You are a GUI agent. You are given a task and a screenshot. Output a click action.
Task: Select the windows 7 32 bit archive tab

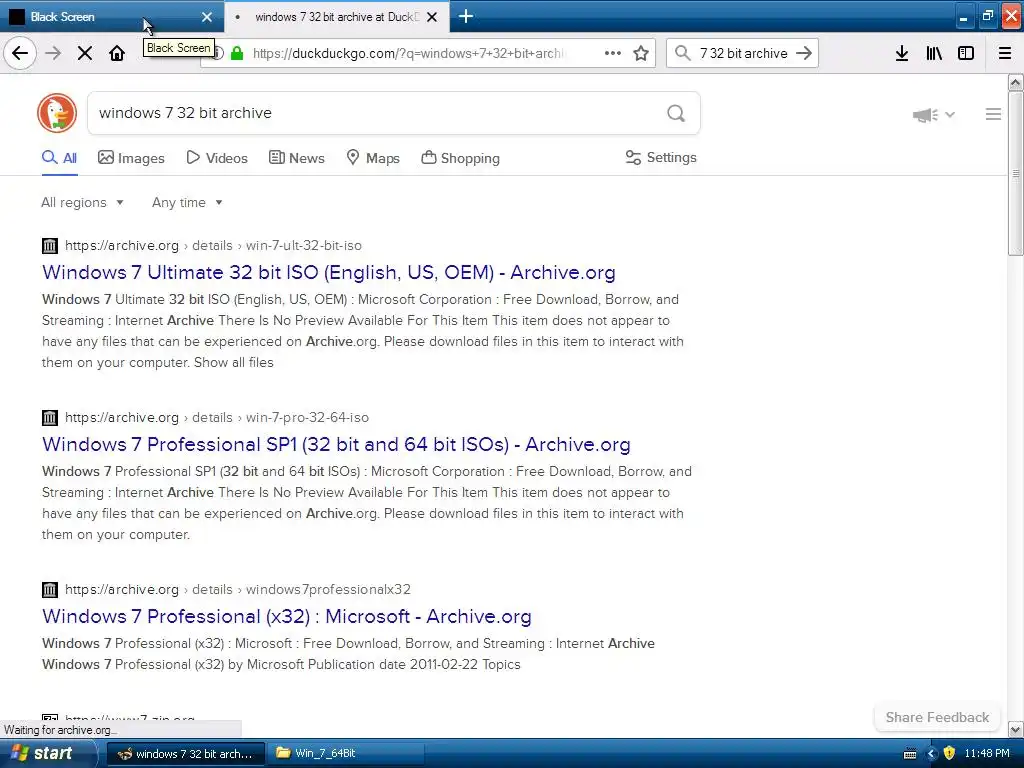coord(336,17)
